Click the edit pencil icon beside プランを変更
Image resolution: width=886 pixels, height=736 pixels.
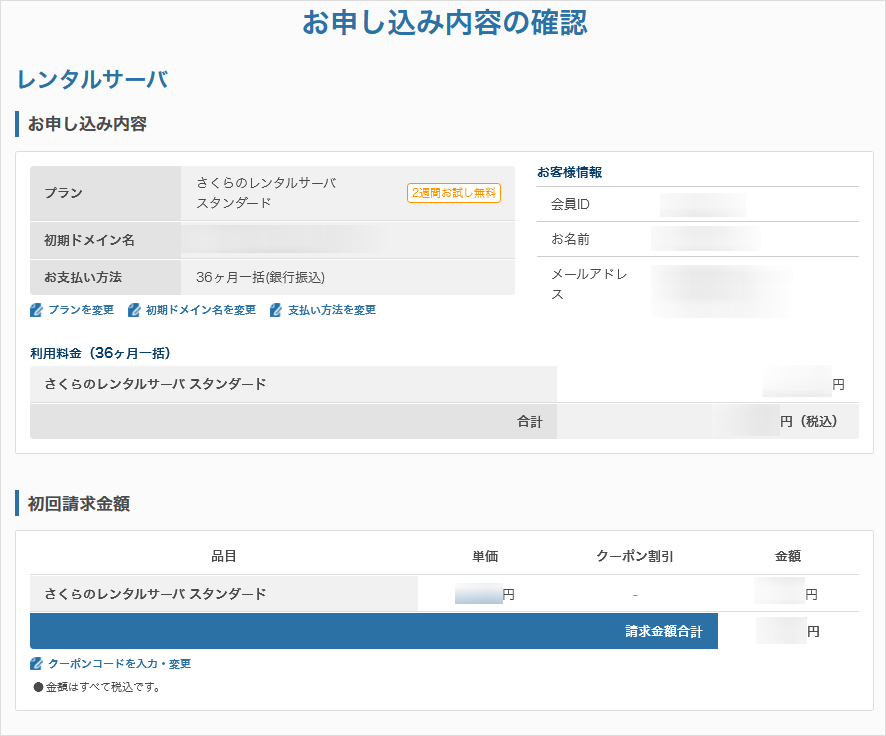pyautogui.click(x=35, y=310)
